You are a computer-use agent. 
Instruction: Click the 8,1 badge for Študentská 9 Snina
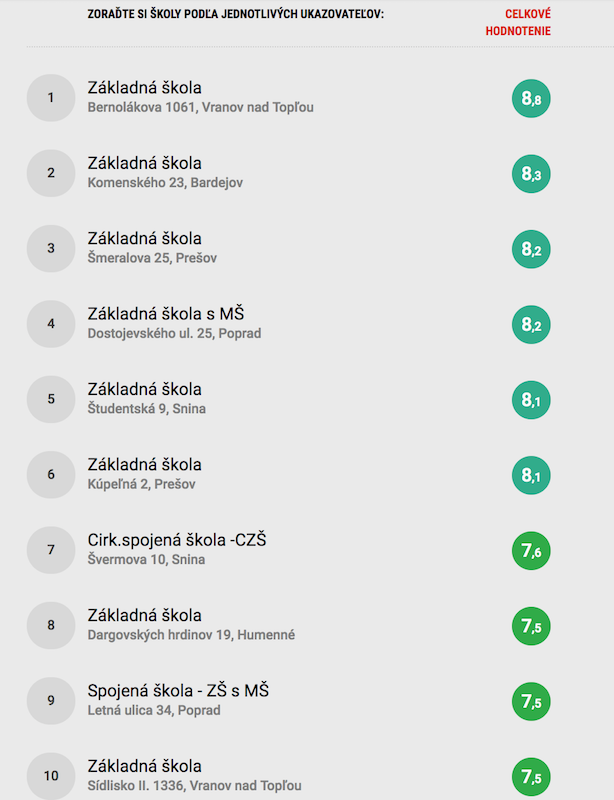[x=531, y=400]
